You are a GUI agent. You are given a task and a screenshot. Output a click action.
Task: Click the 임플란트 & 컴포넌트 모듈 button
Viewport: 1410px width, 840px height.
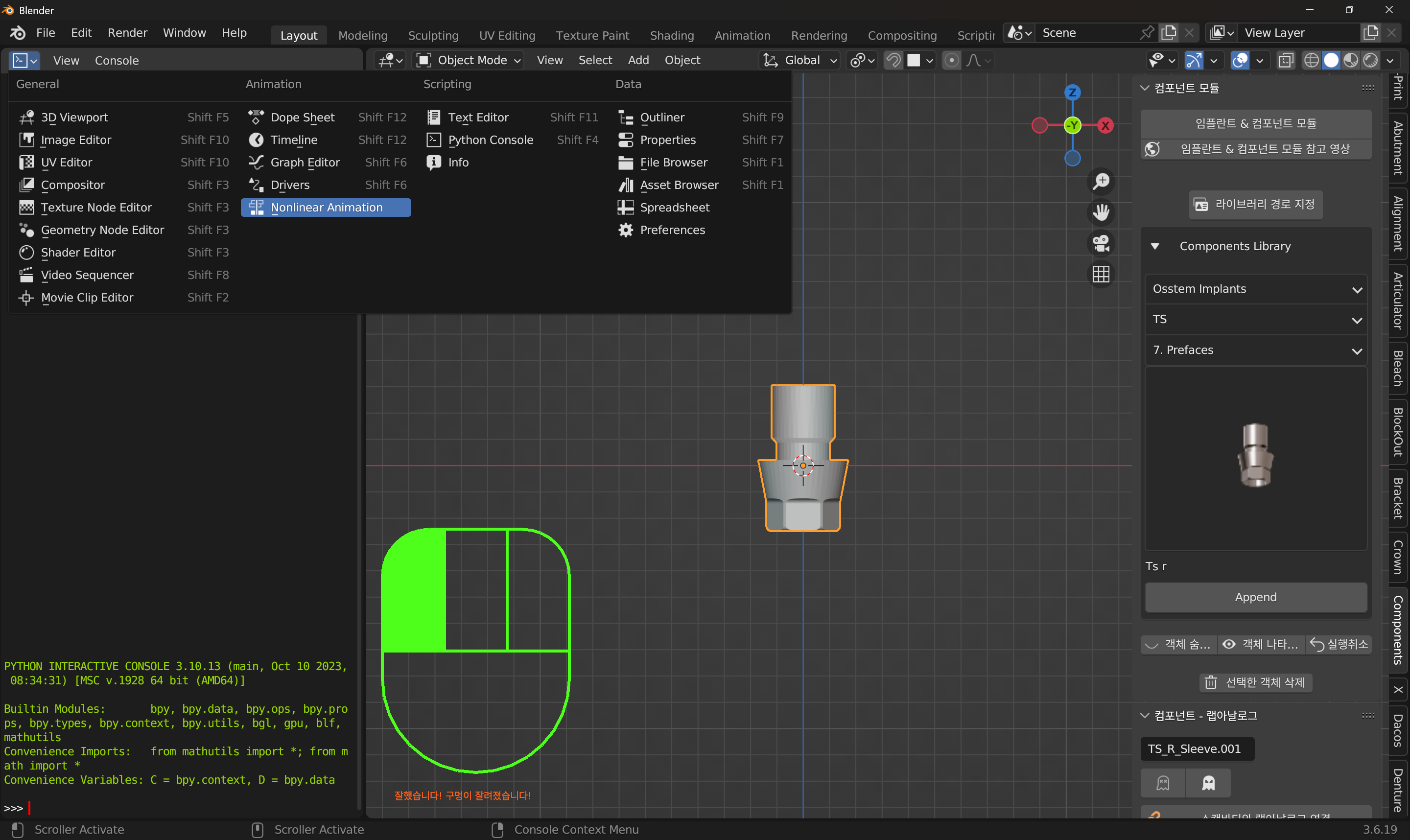tap(1255, 123)
